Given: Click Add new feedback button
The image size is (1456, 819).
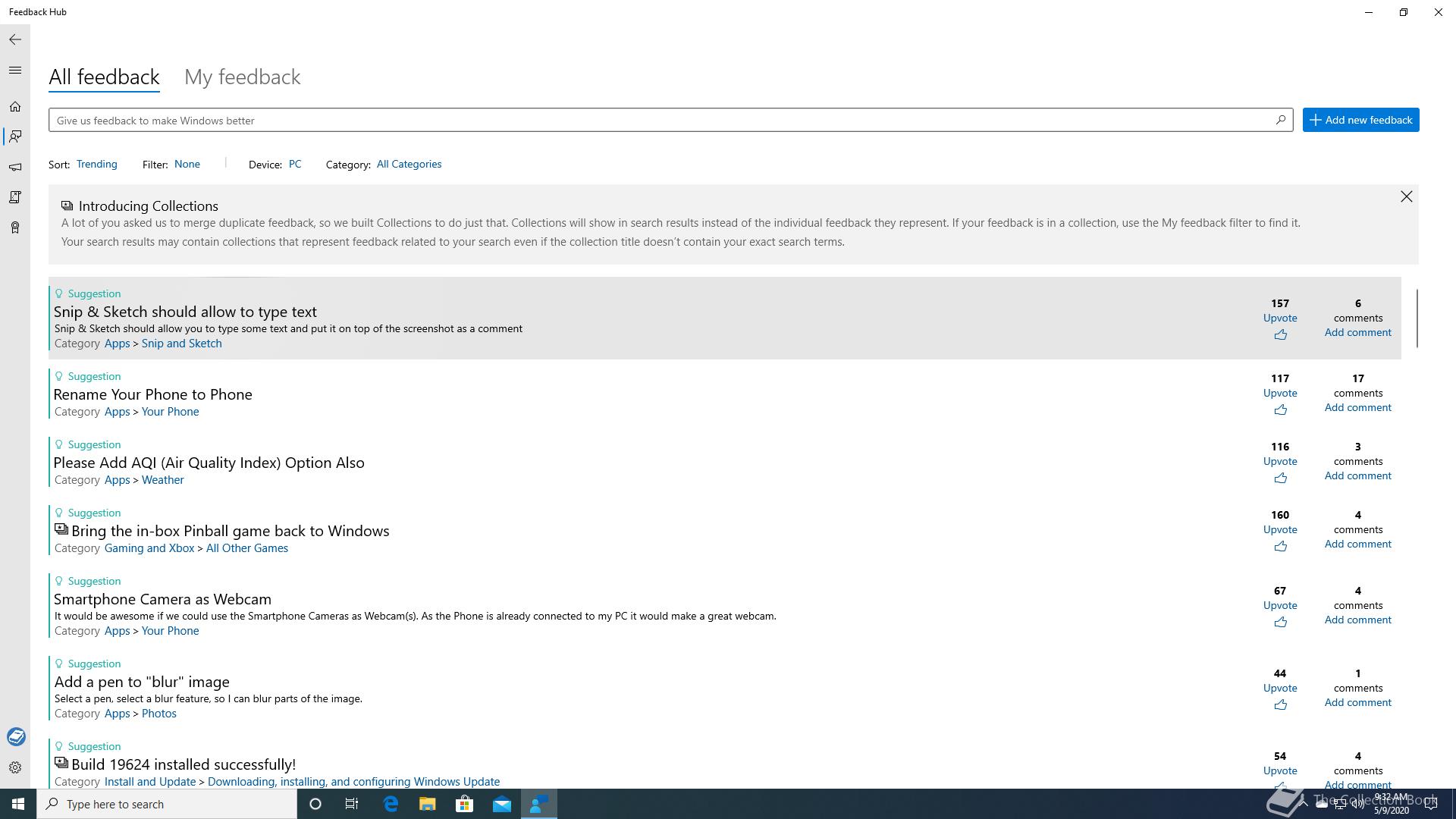Looking at the screenshot, I should [x=1361, y=120].
